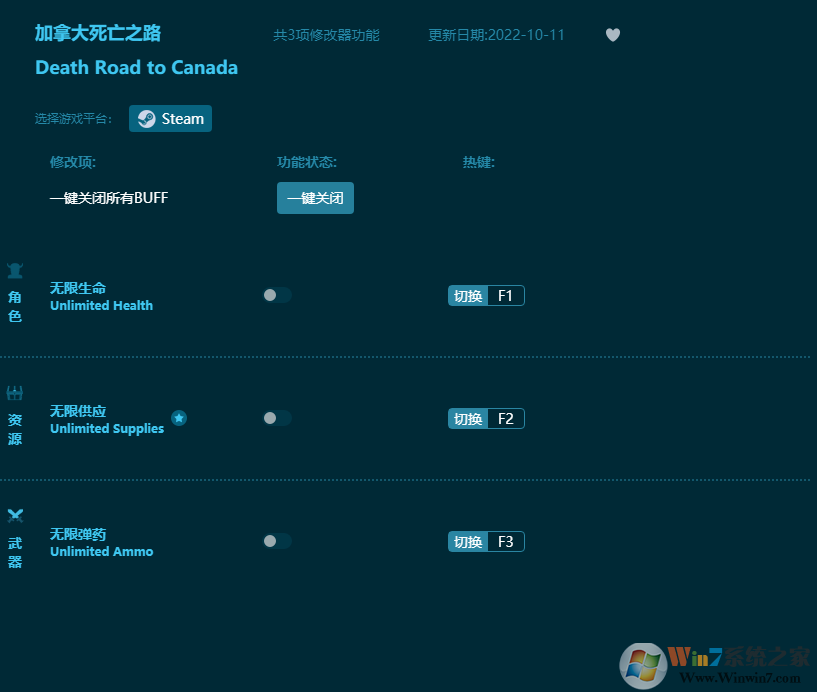Click the resources category basket icon
The height and width of the screenshot is (692, 817).
pos(15,392)
